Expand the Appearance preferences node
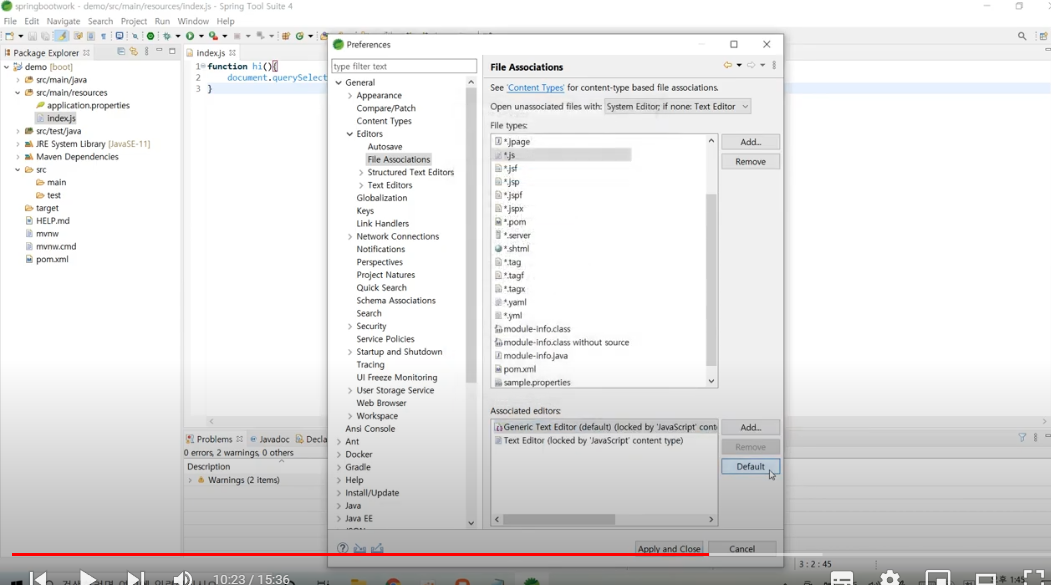 pos(350,96)
